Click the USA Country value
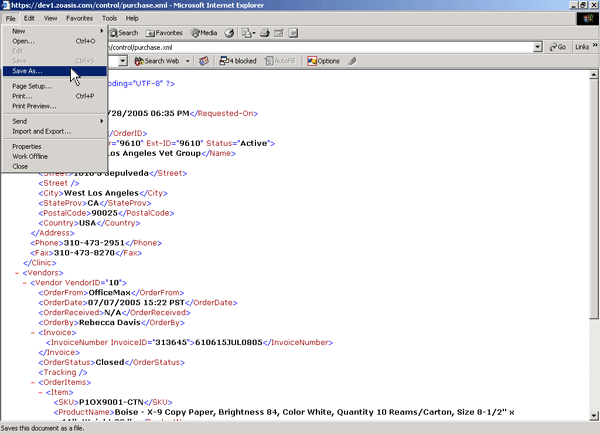Viewport: 600px width, 434px height. [87, 223]
